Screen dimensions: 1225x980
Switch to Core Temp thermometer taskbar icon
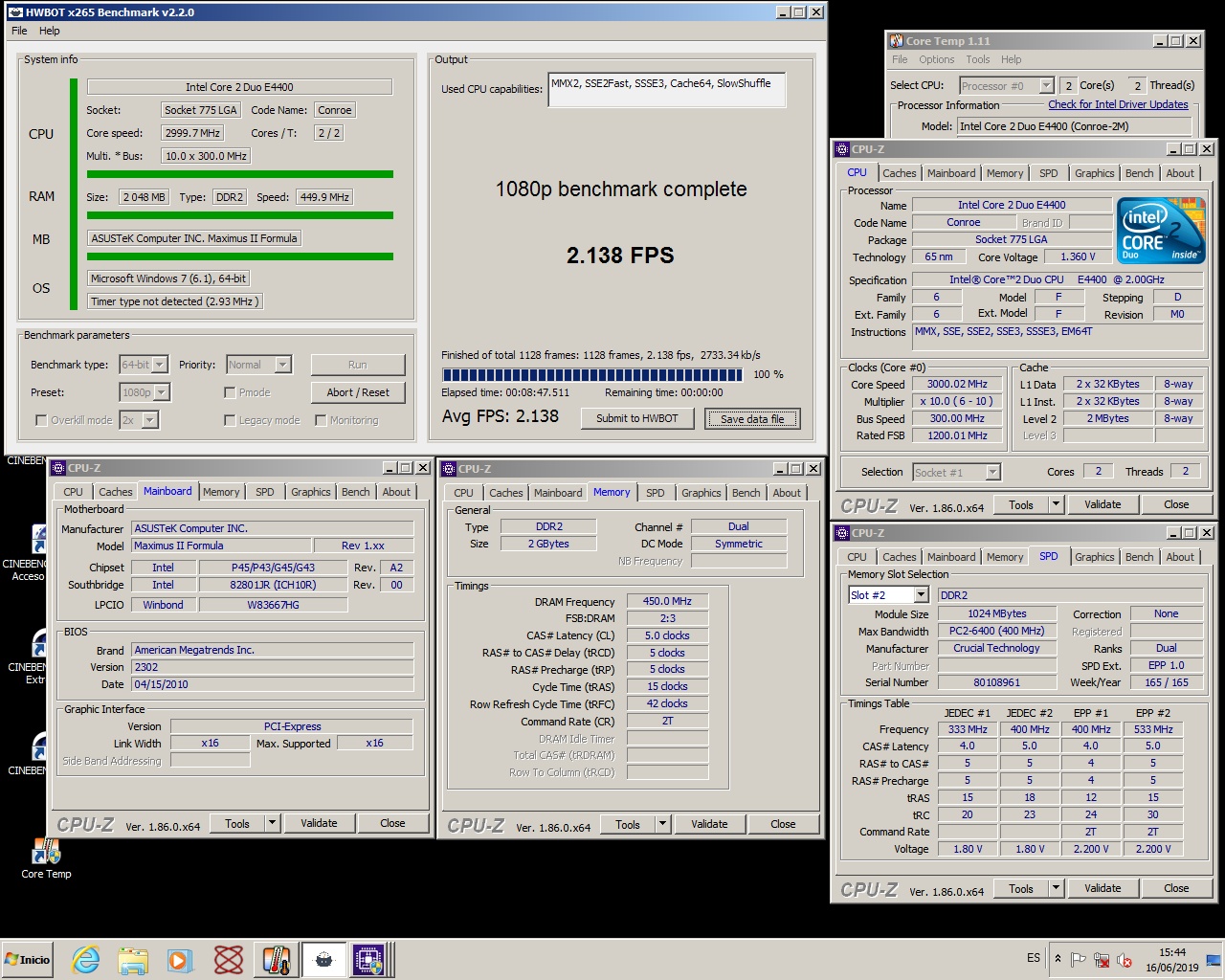(x=277, y=959)
